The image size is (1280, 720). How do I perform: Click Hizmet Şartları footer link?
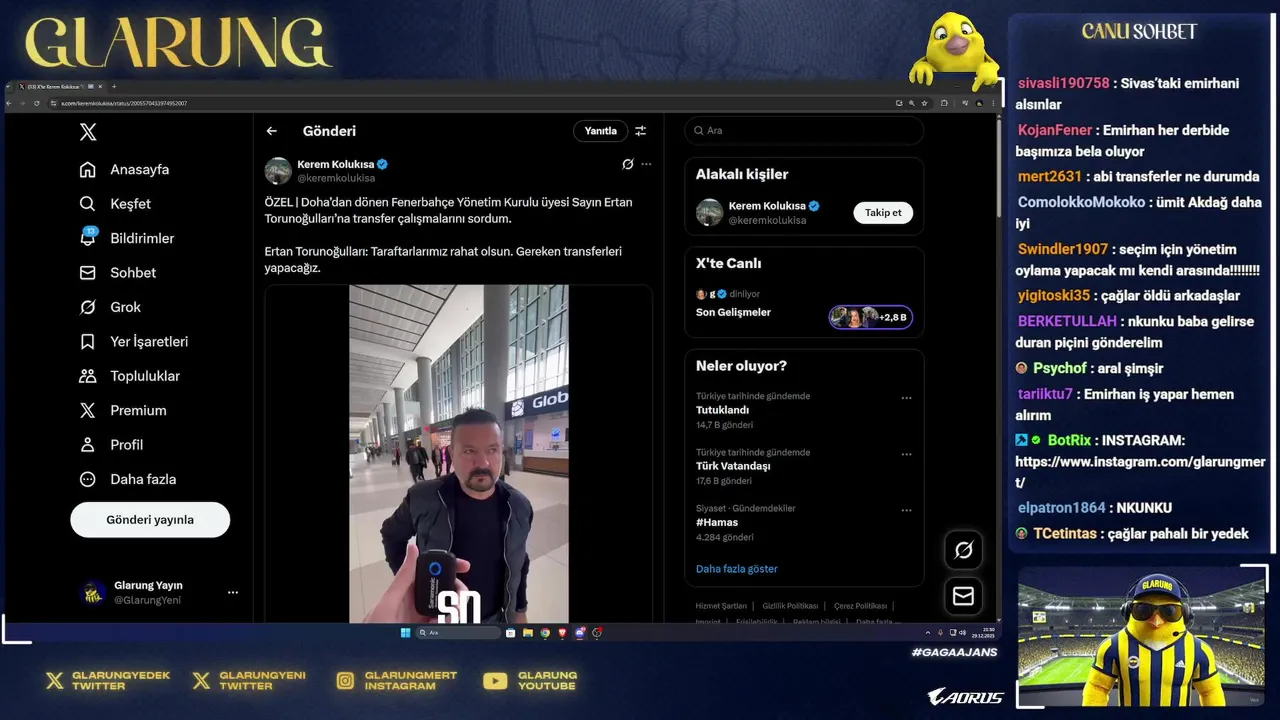click(721, 606)
